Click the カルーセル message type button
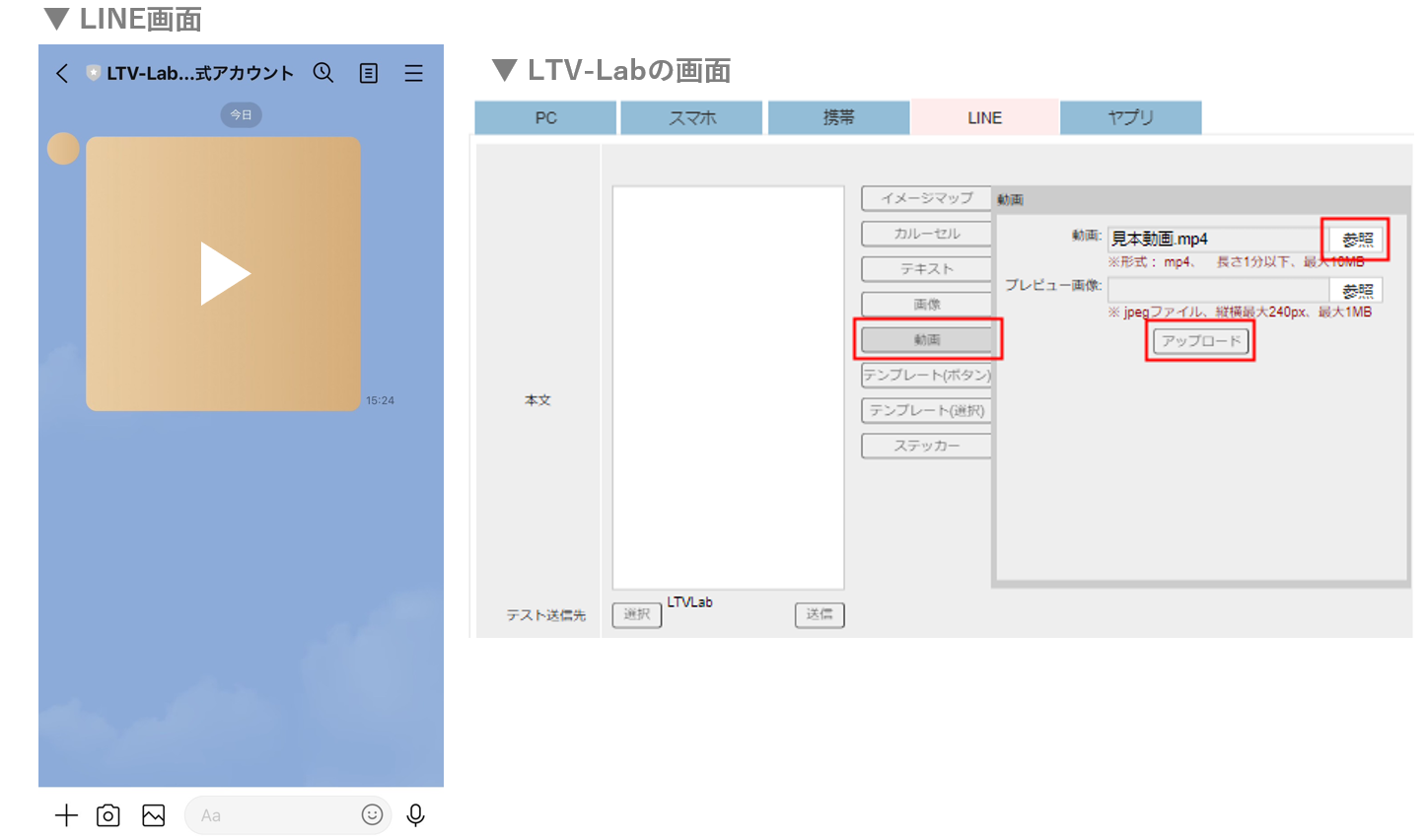This screenshot has width=1427, height=840. tap(926, 234)
